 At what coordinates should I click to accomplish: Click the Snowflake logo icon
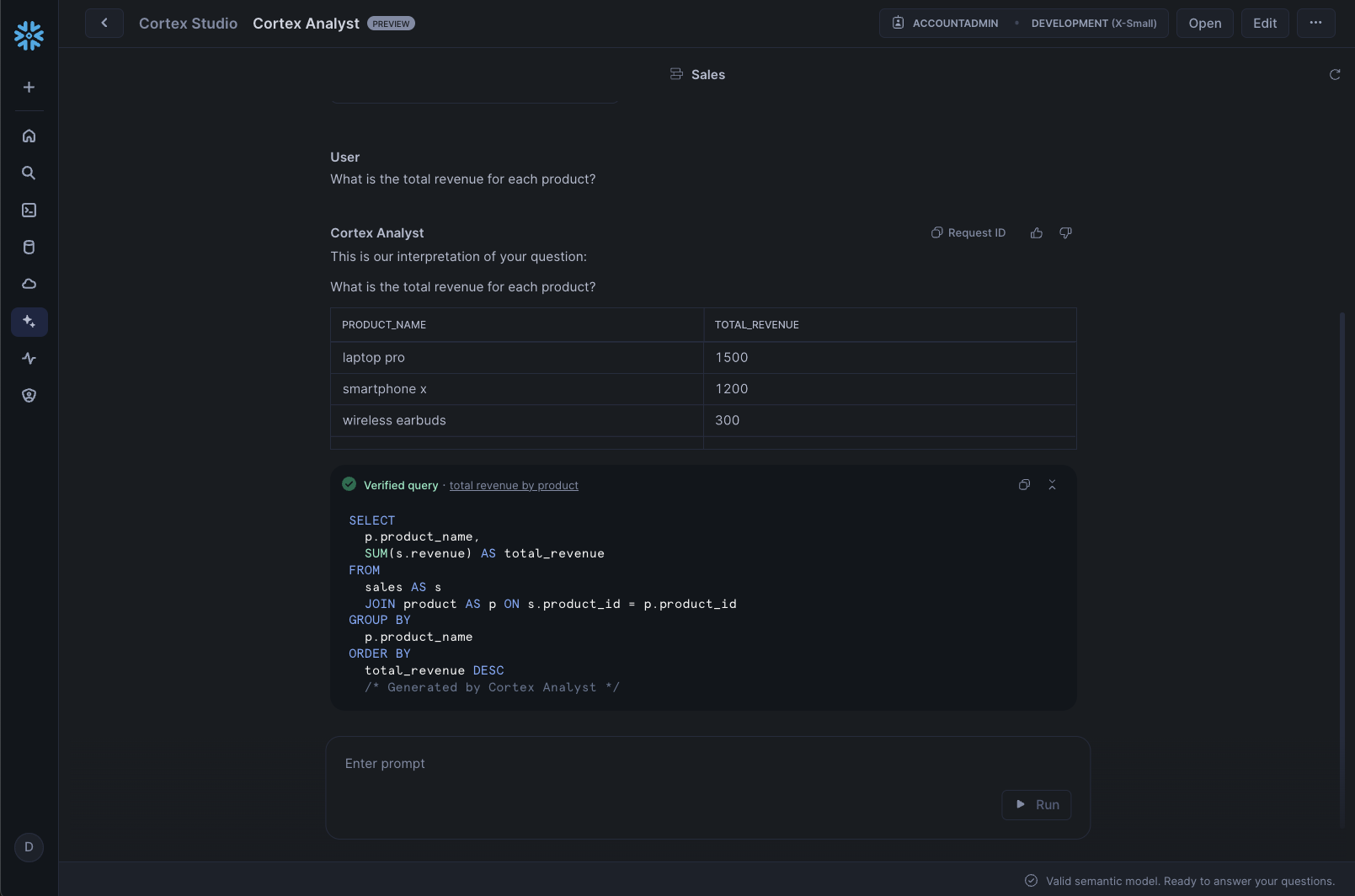[29, 35]
